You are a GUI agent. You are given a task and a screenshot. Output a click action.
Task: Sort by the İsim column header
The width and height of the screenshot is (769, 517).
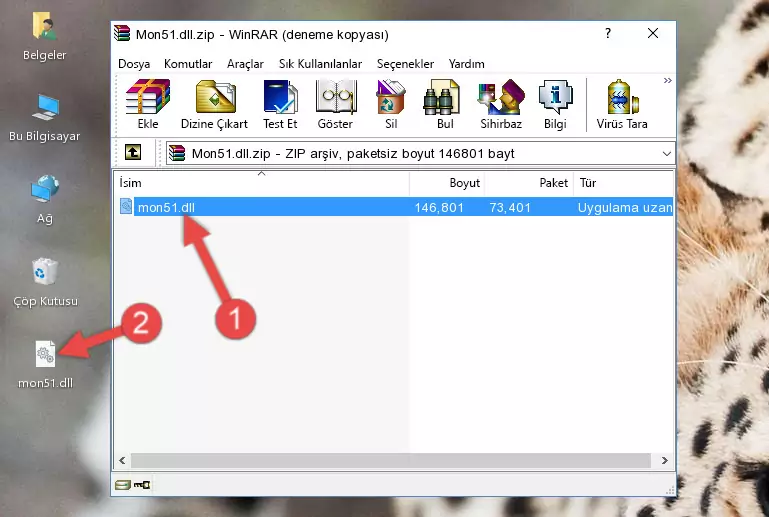tap(262, 182)
